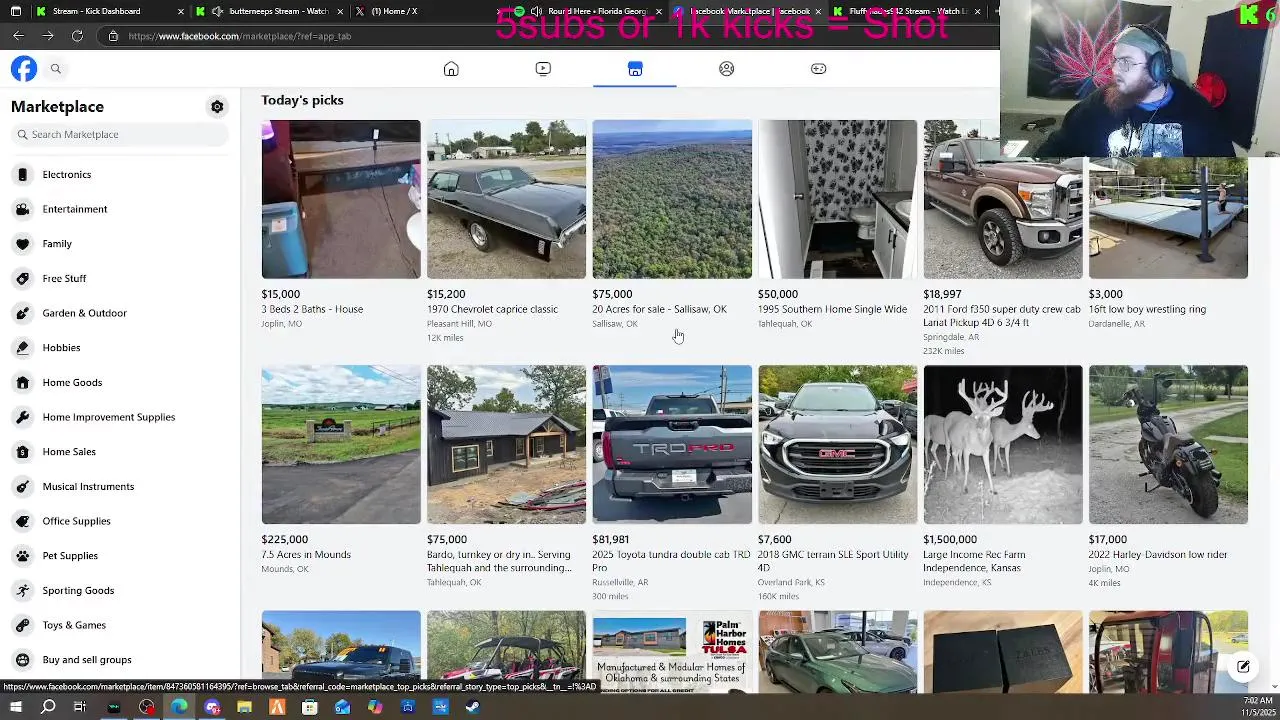Open the $50,000 Southern Home listing photo

(837, 199)
